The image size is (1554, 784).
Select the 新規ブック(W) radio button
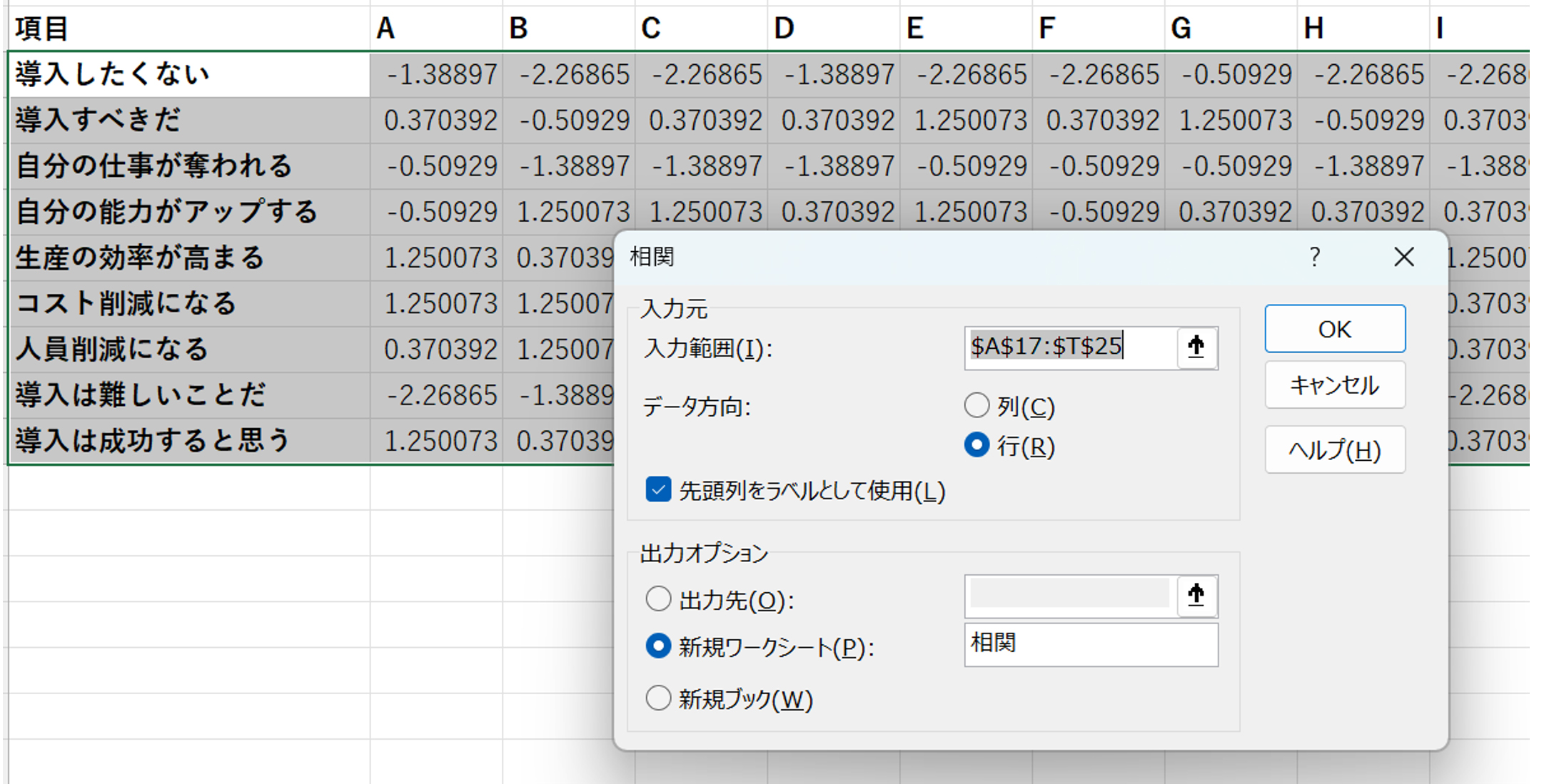(x=658, y=698)
